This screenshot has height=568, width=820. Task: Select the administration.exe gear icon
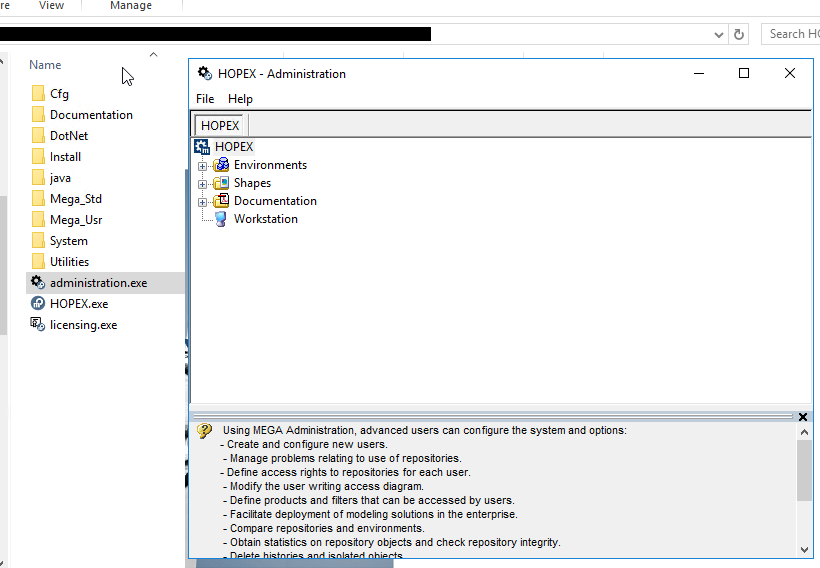coord(38,283)
